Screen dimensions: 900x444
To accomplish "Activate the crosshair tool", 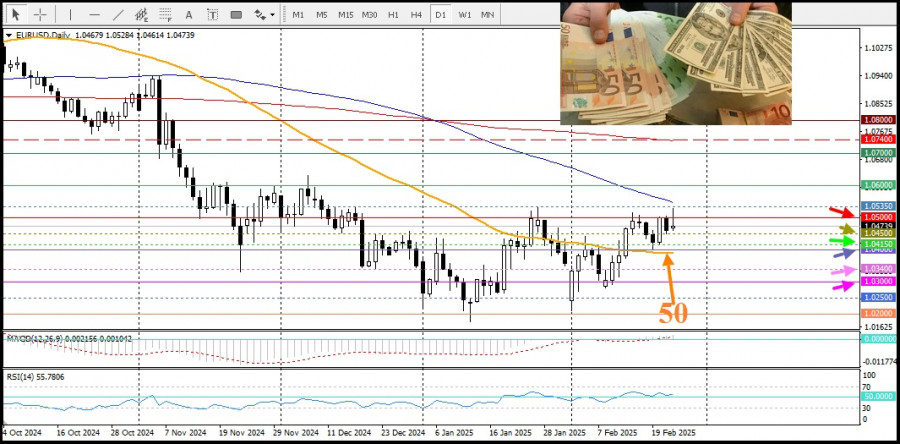I will tap(40, 14).
